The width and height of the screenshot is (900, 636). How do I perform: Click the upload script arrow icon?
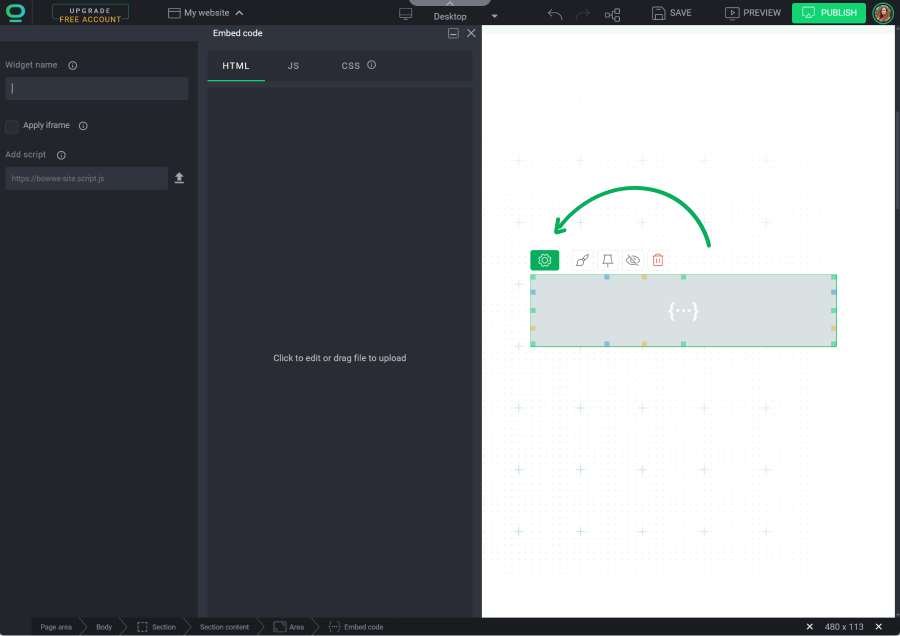(179, 178)
